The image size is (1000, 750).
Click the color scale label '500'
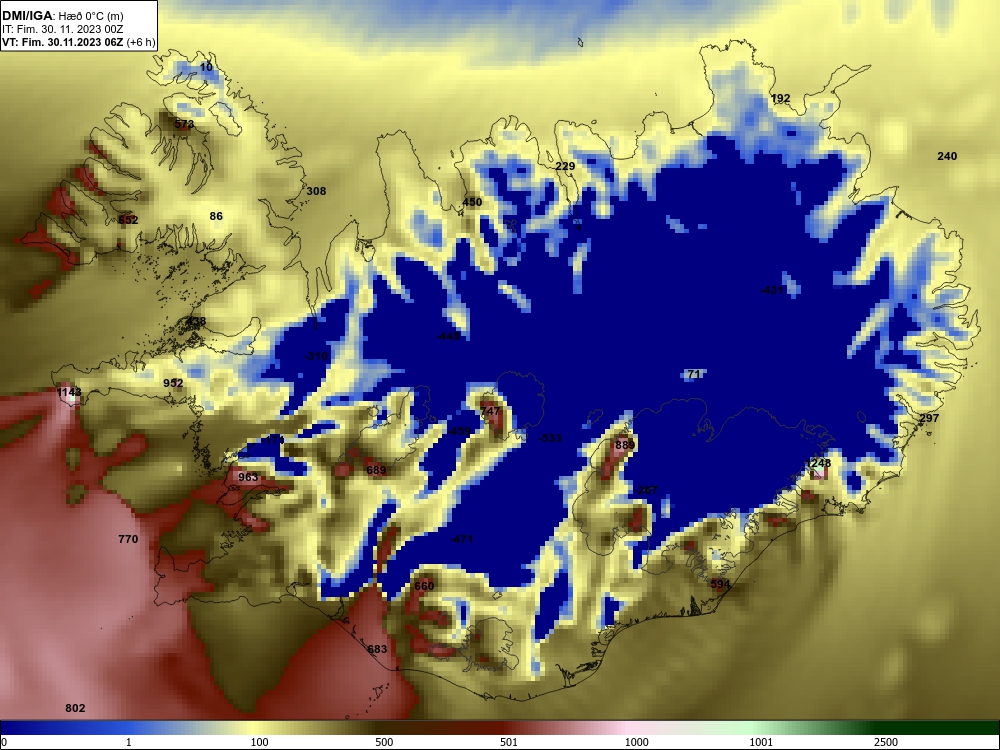point(384,742)
